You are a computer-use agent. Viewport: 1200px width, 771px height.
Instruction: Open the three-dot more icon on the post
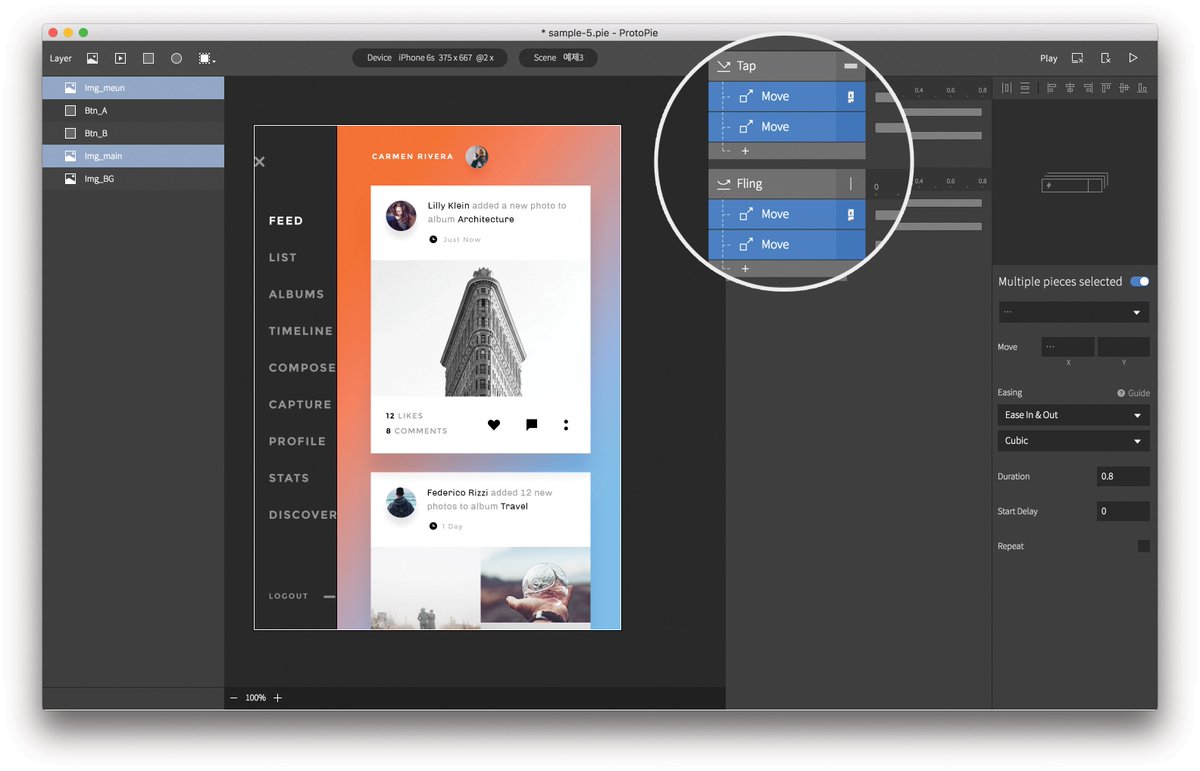566,424
